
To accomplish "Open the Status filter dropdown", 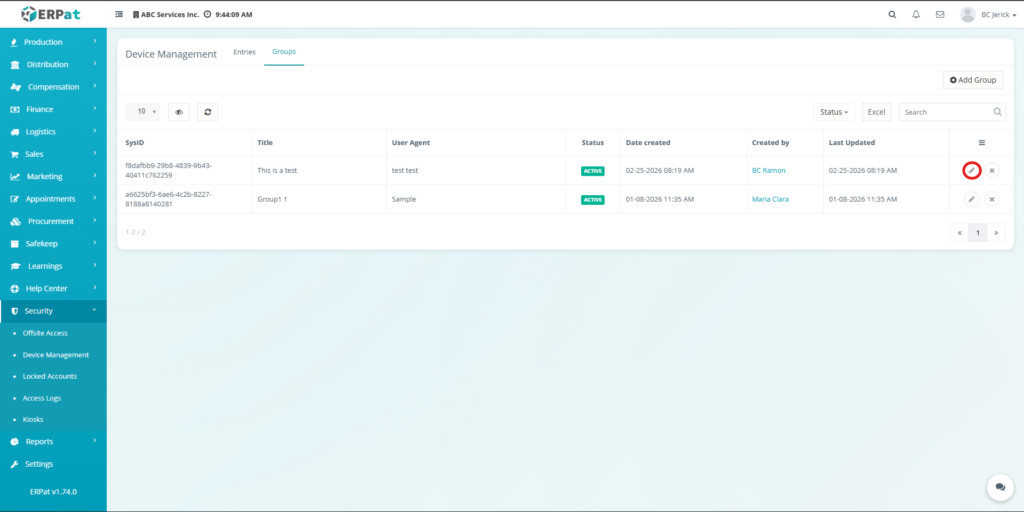I will pos(834,112).
